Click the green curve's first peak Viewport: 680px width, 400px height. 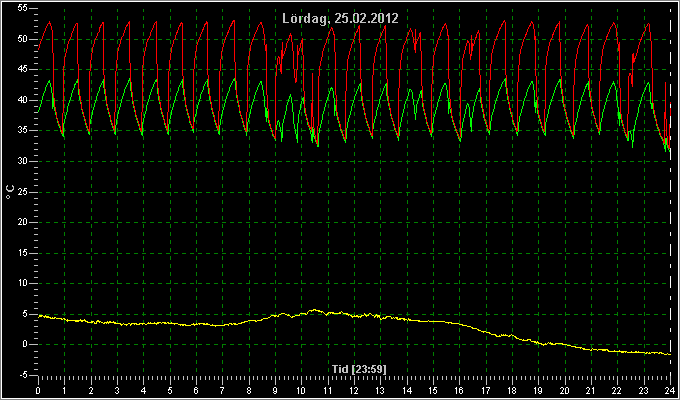coord(50,81)
